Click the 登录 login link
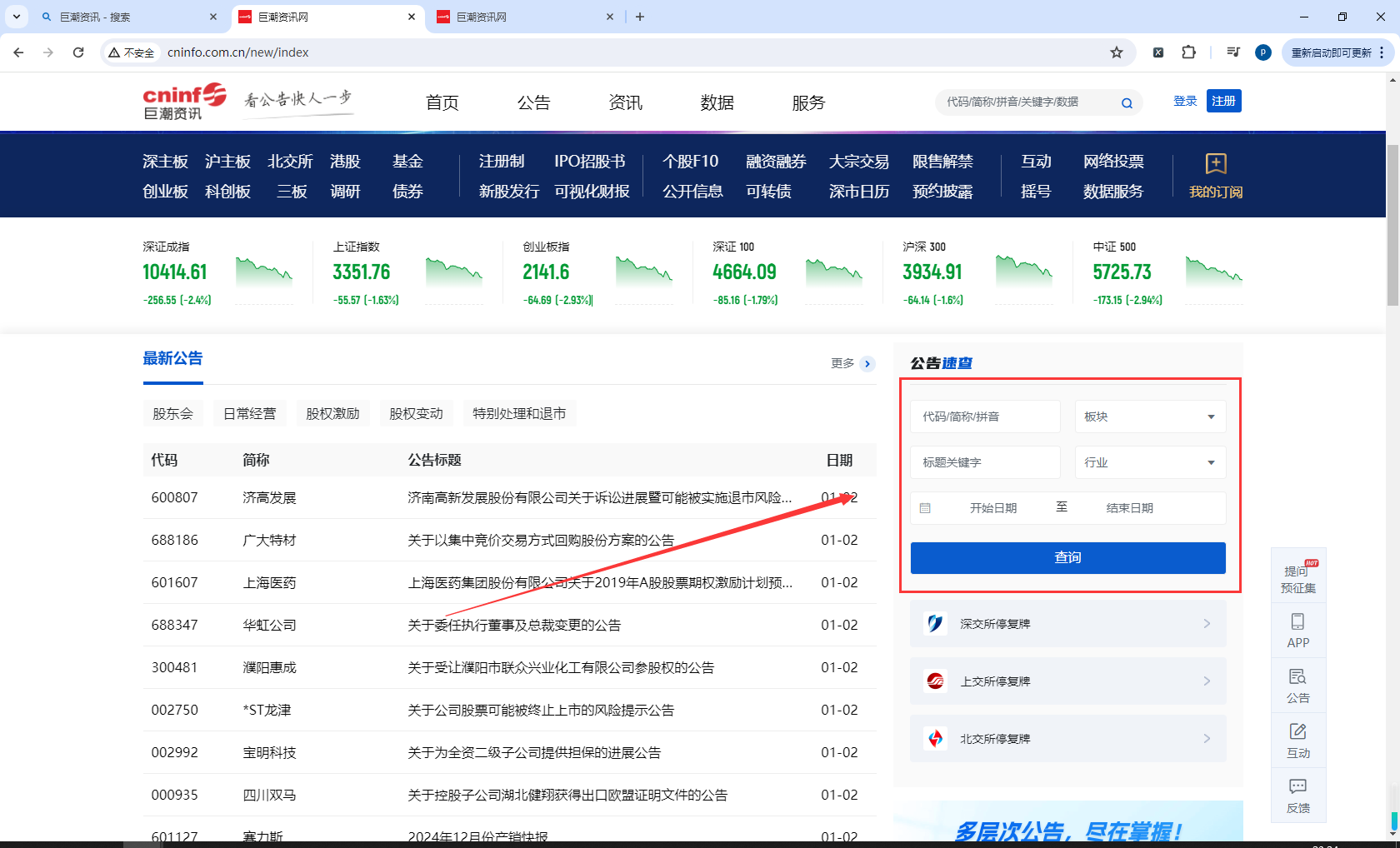The width and height of the screenshot is (1400, 848). coord(1185,101)
